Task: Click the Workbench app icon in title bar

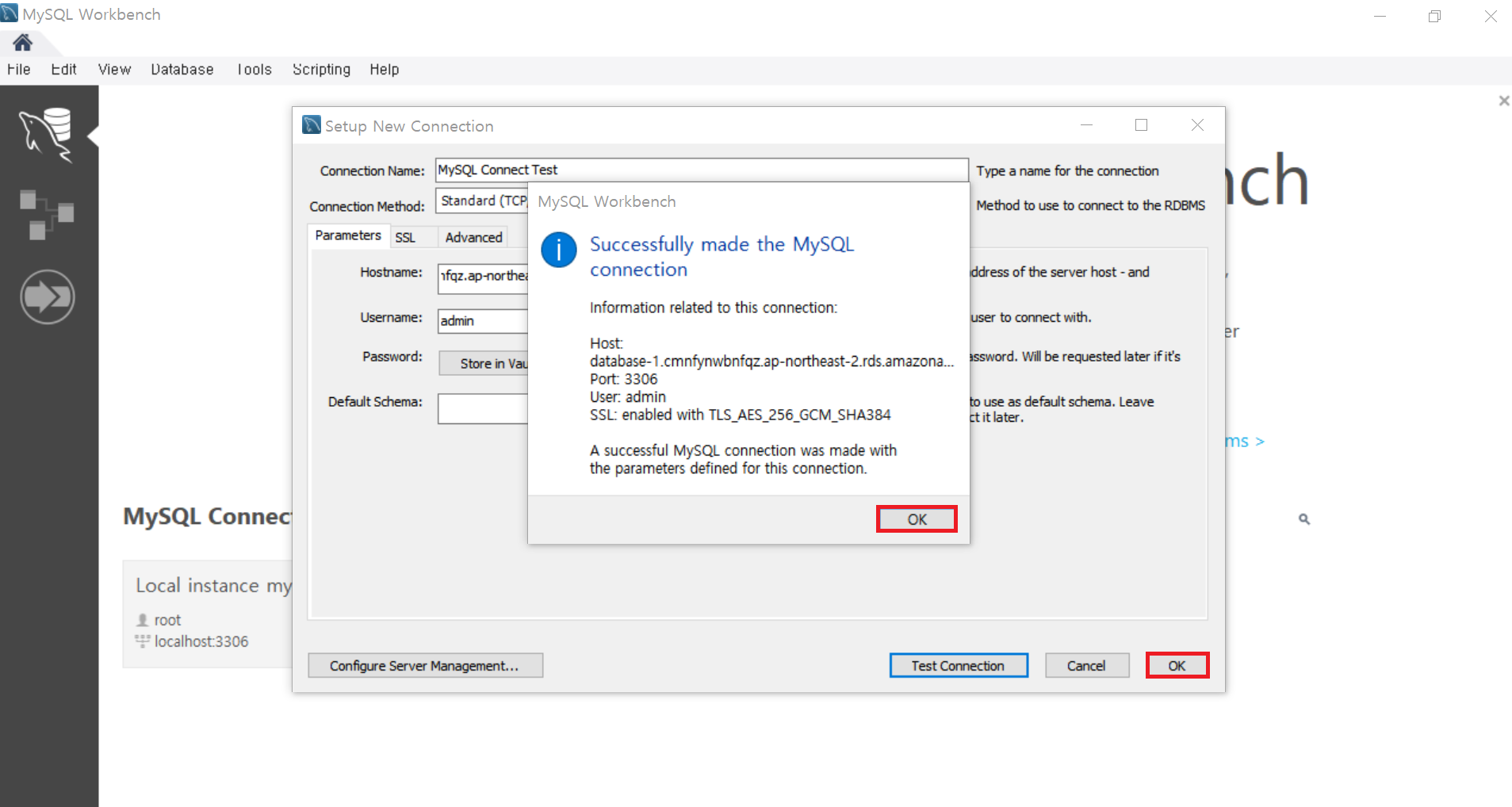Action: [x=10, y=13]
